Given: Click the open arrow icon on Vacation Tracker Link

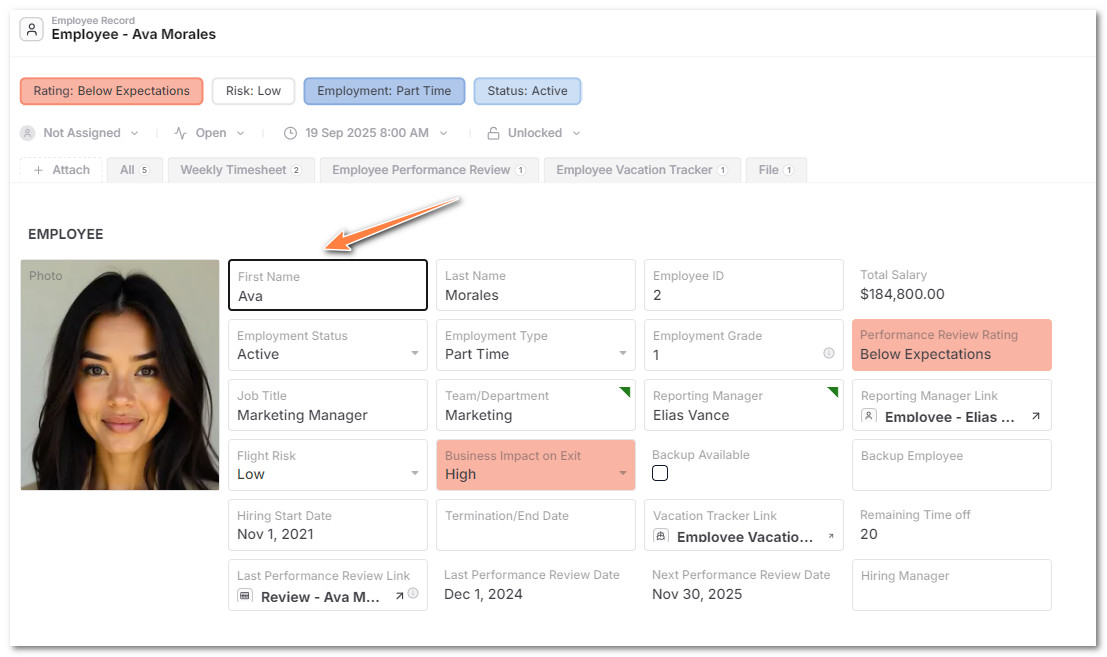Looking at the screenshot, I should [x=828, y=537].
